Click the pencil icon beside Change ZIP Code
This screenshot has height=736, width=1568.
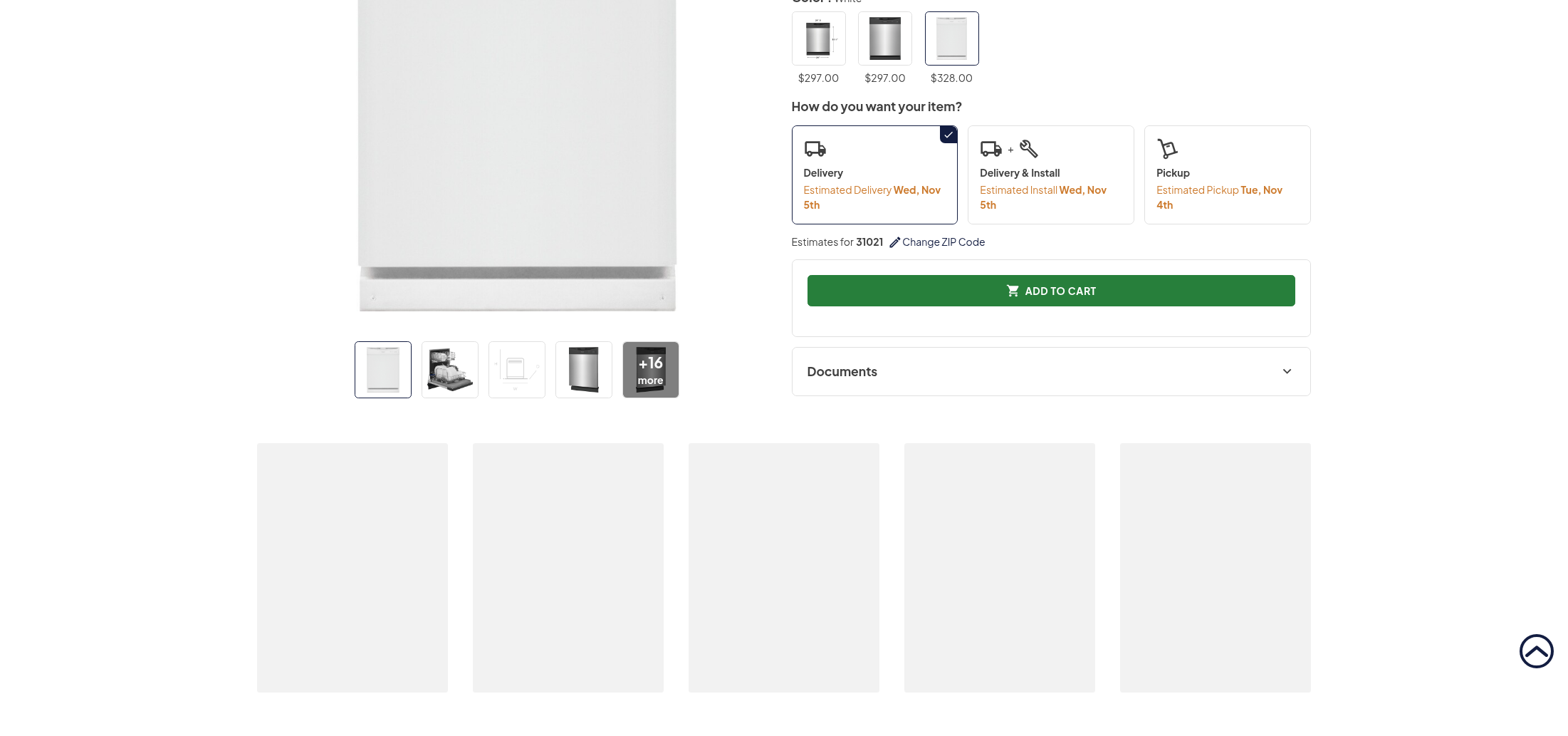(894, 242)
